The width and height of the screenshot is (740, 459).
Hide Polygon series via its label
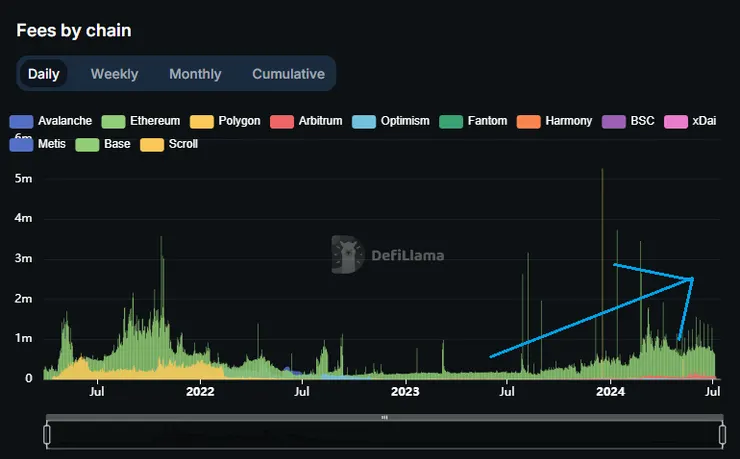[x=239, y=121]
